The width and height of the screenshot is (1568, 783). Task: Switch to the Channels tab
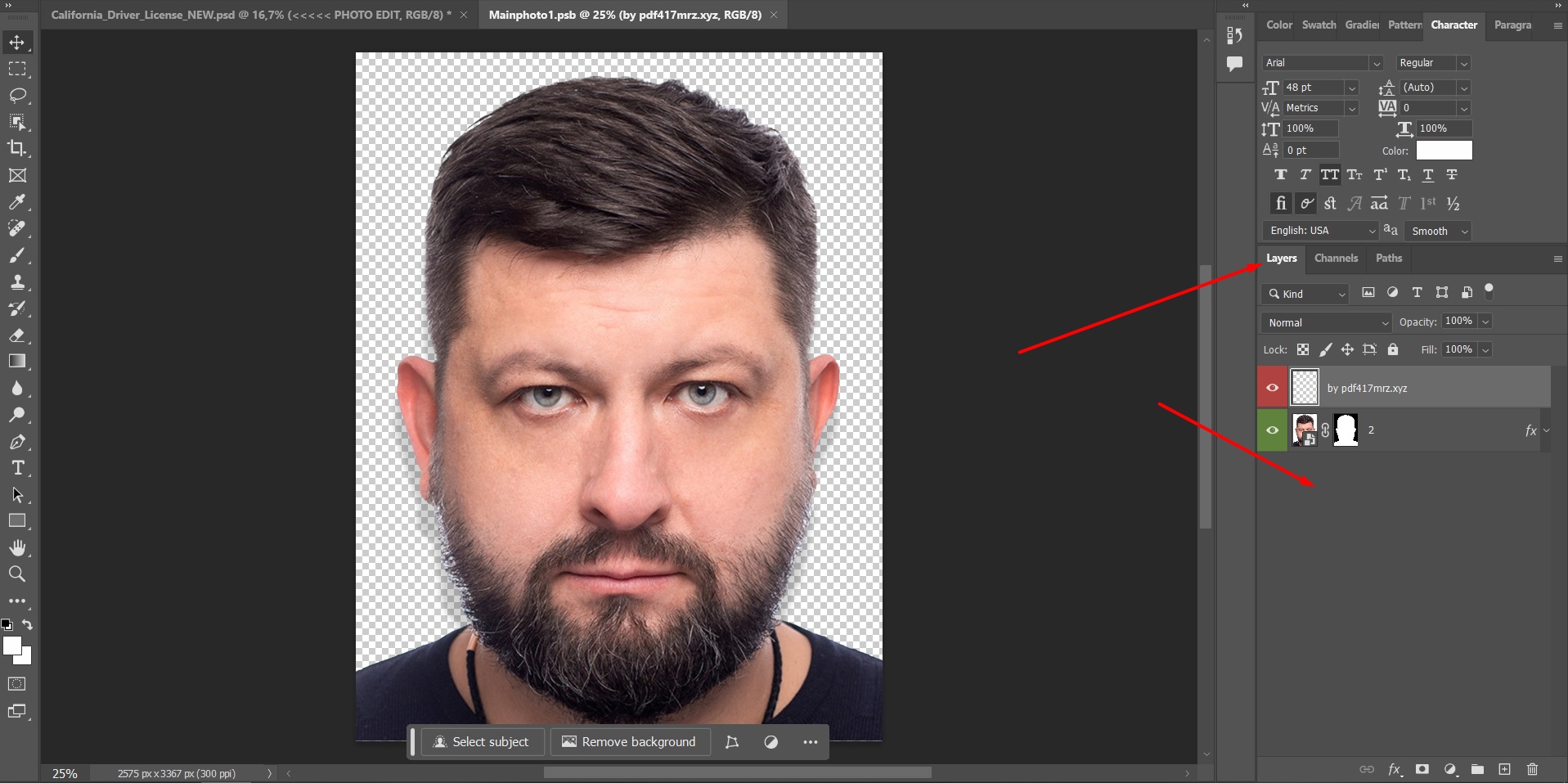(x=1336, y=258)
